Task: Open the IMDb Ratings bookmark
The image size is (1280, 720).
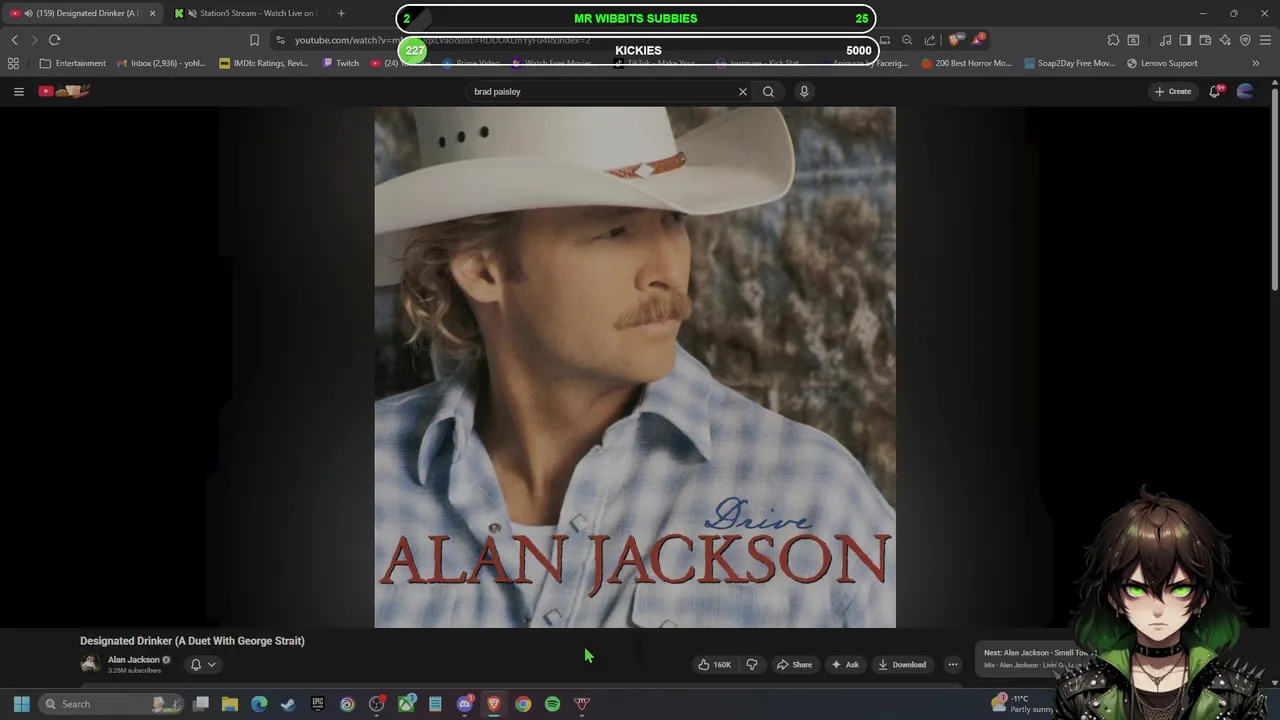Action: [263, 63]
